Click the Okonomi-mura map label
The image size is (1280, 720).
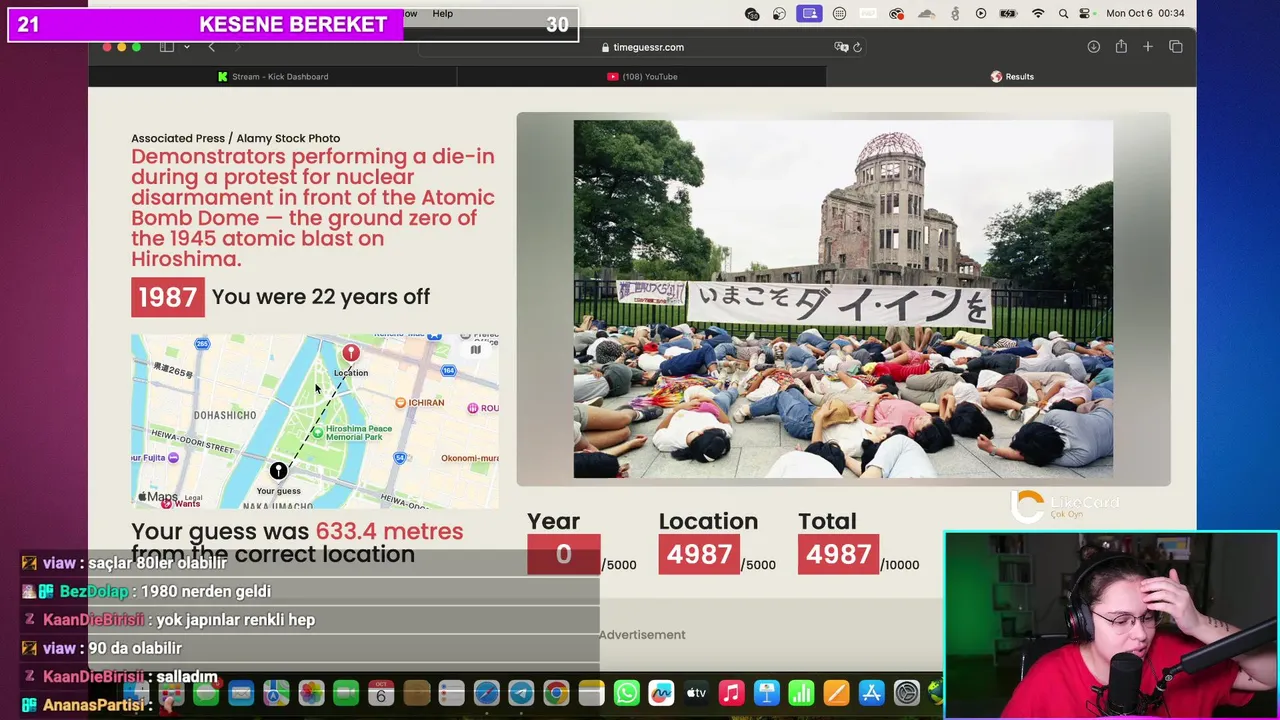point(470,458)
